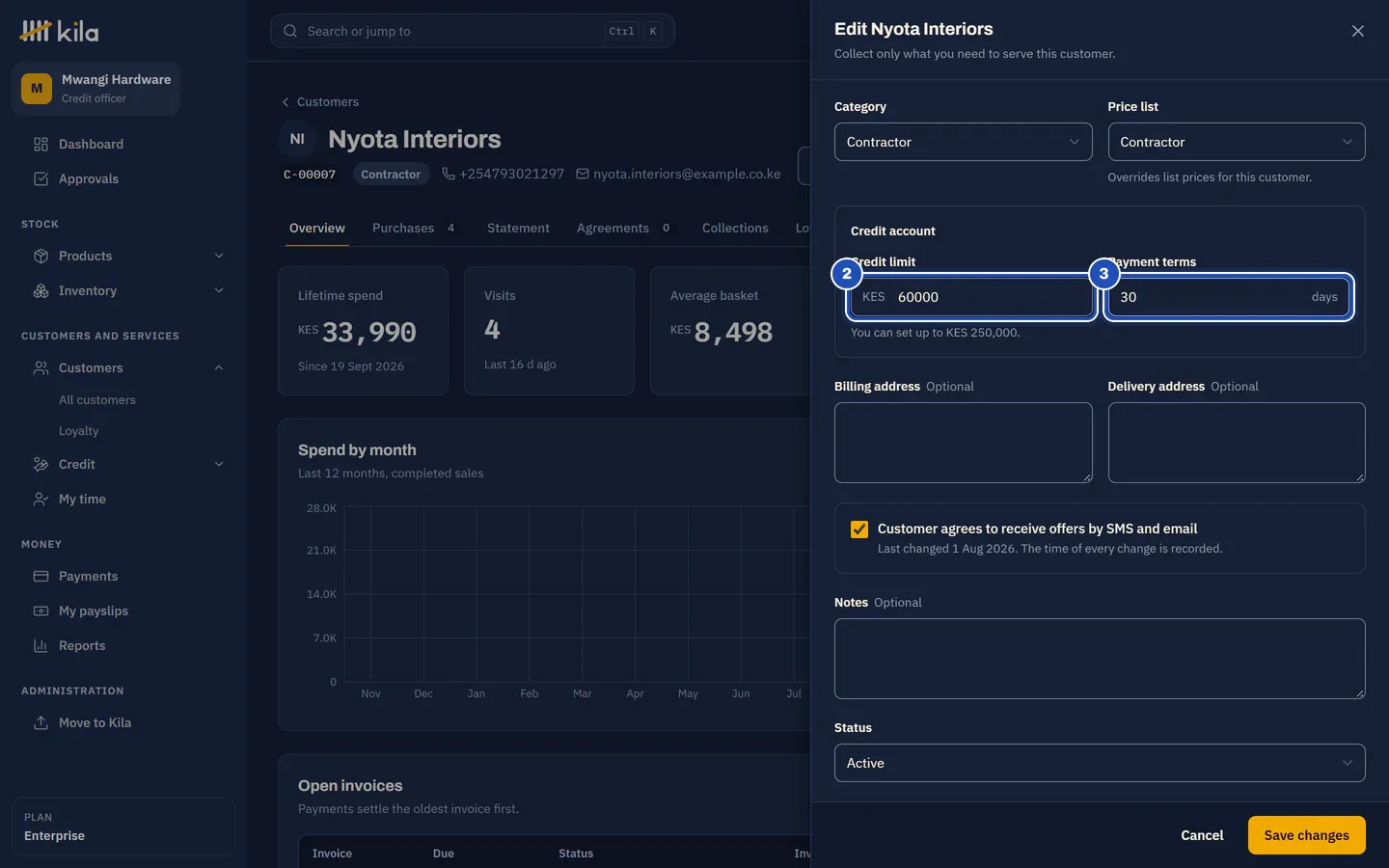Click the Billing address text area

(x=963, y=443)
